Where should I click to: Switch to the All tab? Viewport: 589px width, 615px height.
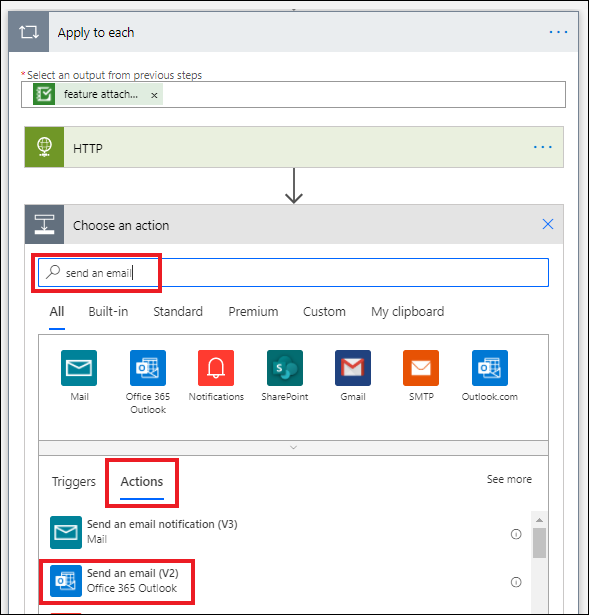(57, 311)
